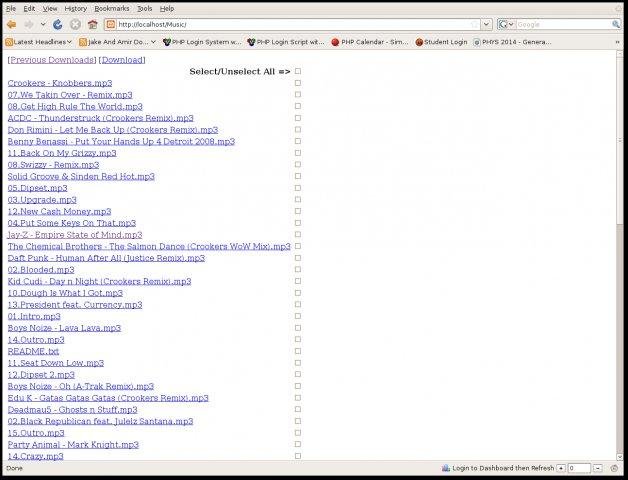Viewport: 628px width, 480px height.
Task: Click the PHP Calendar bookmark icon
Action: 335,42
